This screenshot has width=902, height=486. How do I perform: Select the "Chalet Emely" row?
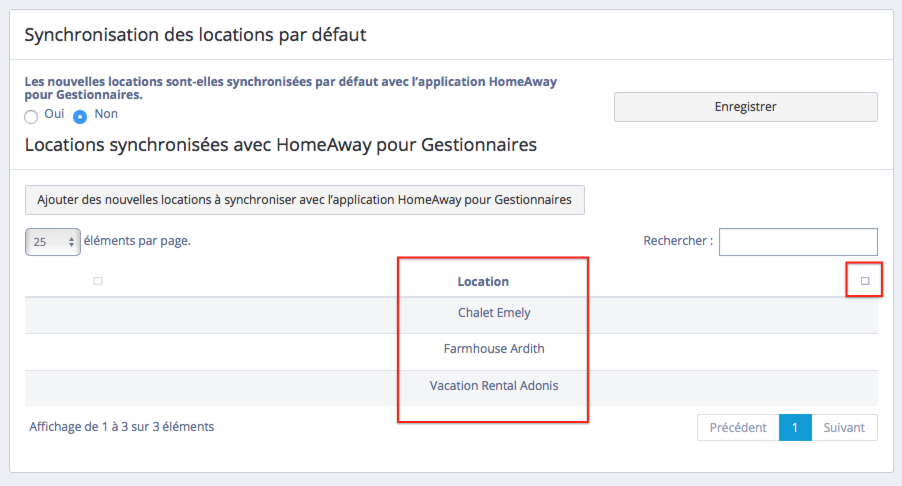pos(494,313)
